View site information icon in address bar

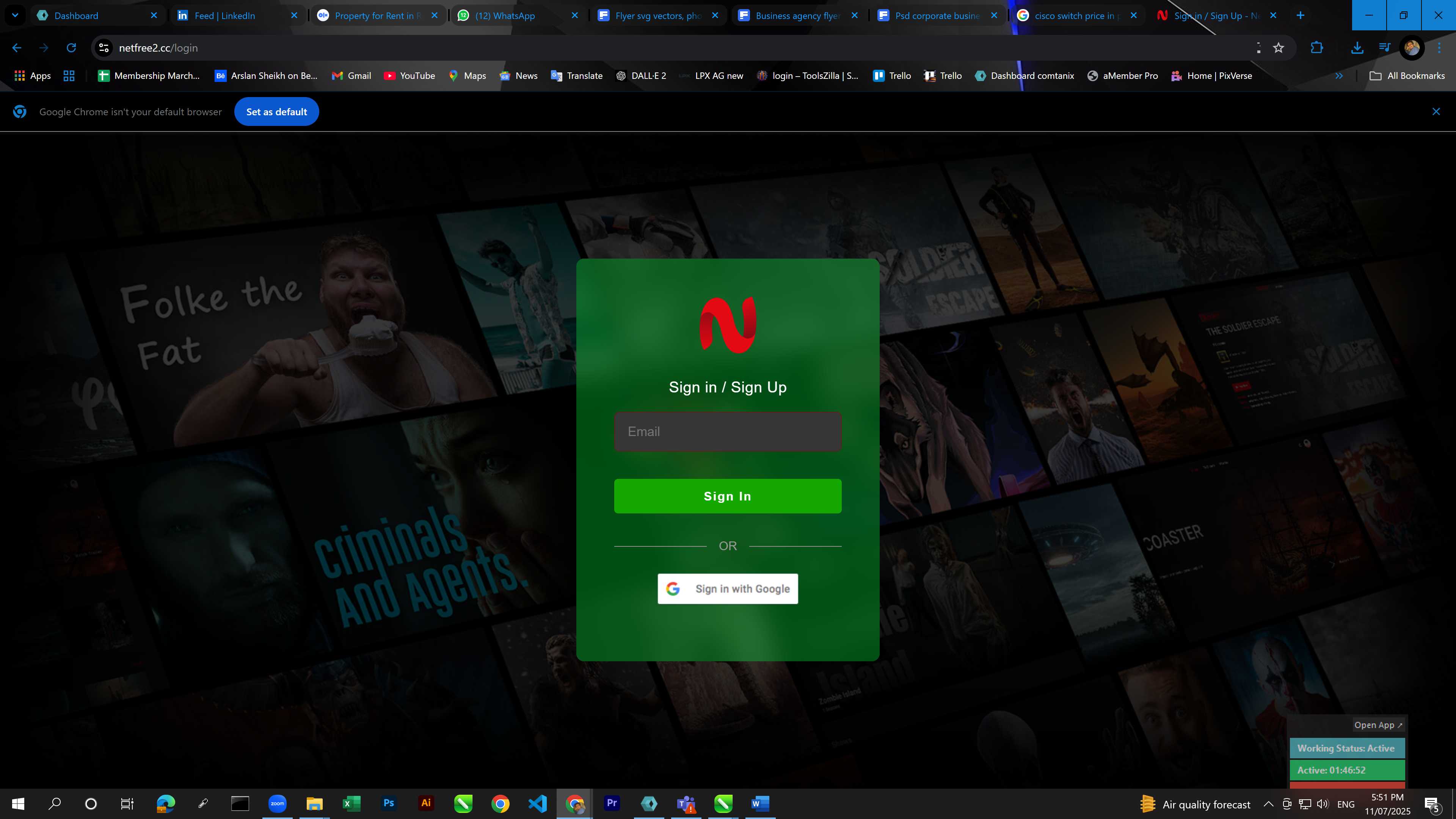click(x=104, y=48)
